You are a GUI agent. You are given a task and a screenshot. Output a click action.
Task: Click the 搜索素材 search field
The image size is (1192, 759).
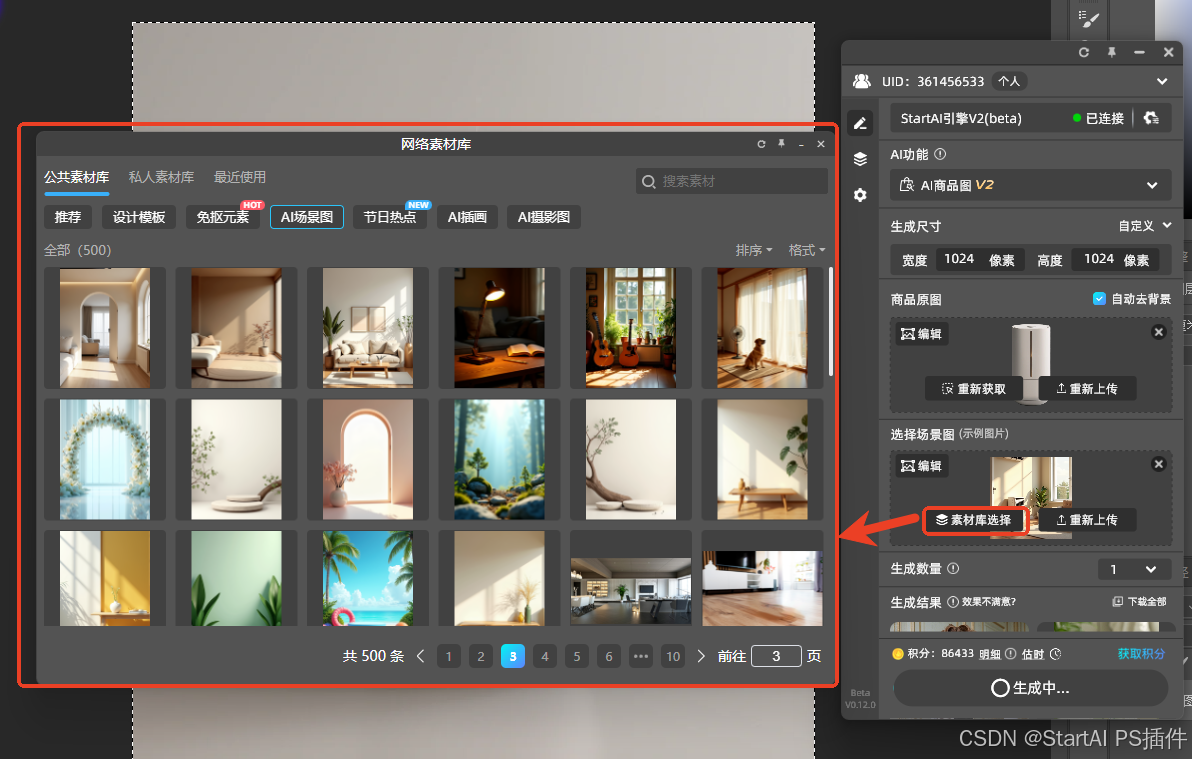[732, 181]
